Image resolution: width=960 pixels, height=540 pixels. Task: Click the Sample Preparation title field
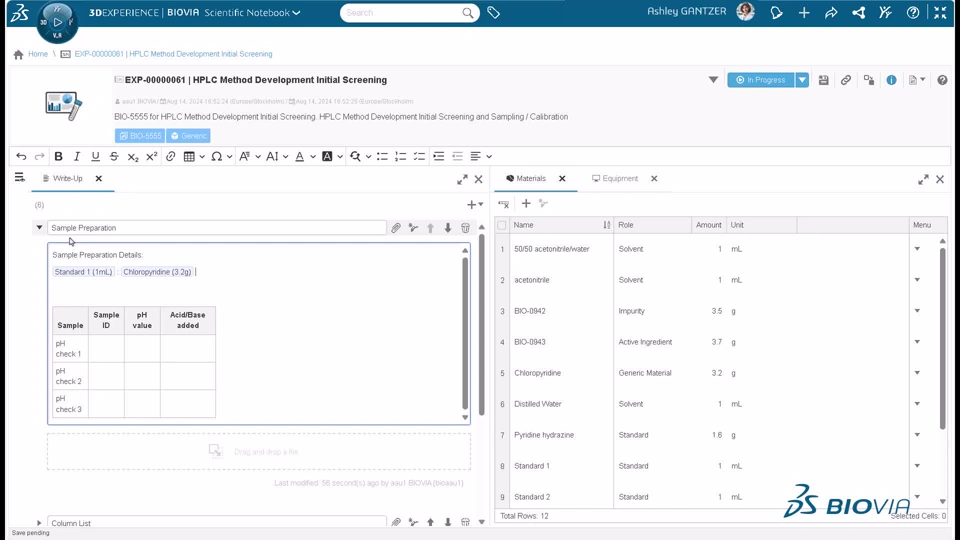[x=217, y=228]
